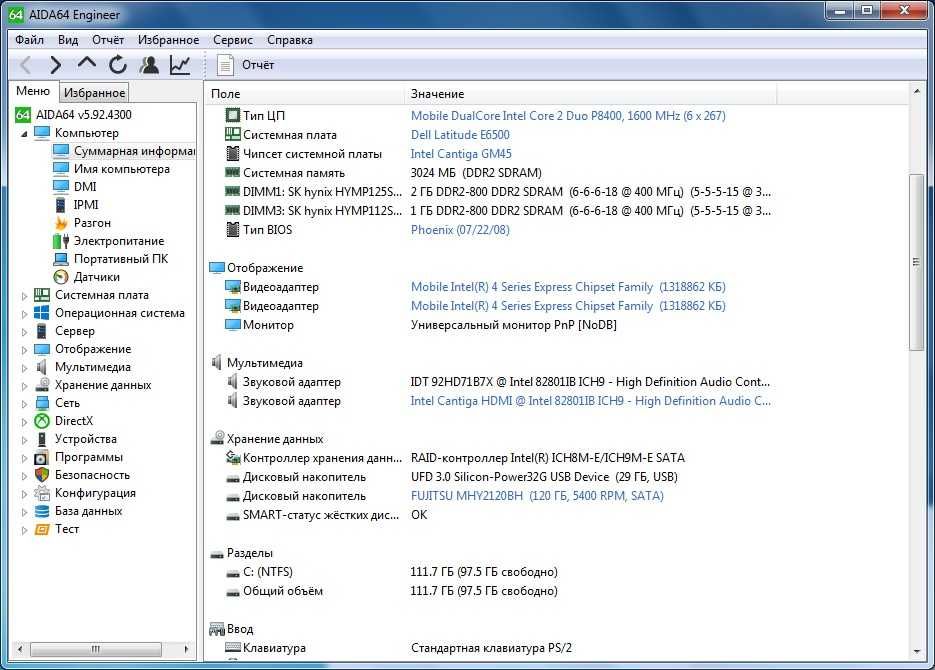Image resolution: width=935 pixels, height=670 pixels.
Task: Click the Мультимедиа speaker tree icon
Action: (x=42, y=367)
